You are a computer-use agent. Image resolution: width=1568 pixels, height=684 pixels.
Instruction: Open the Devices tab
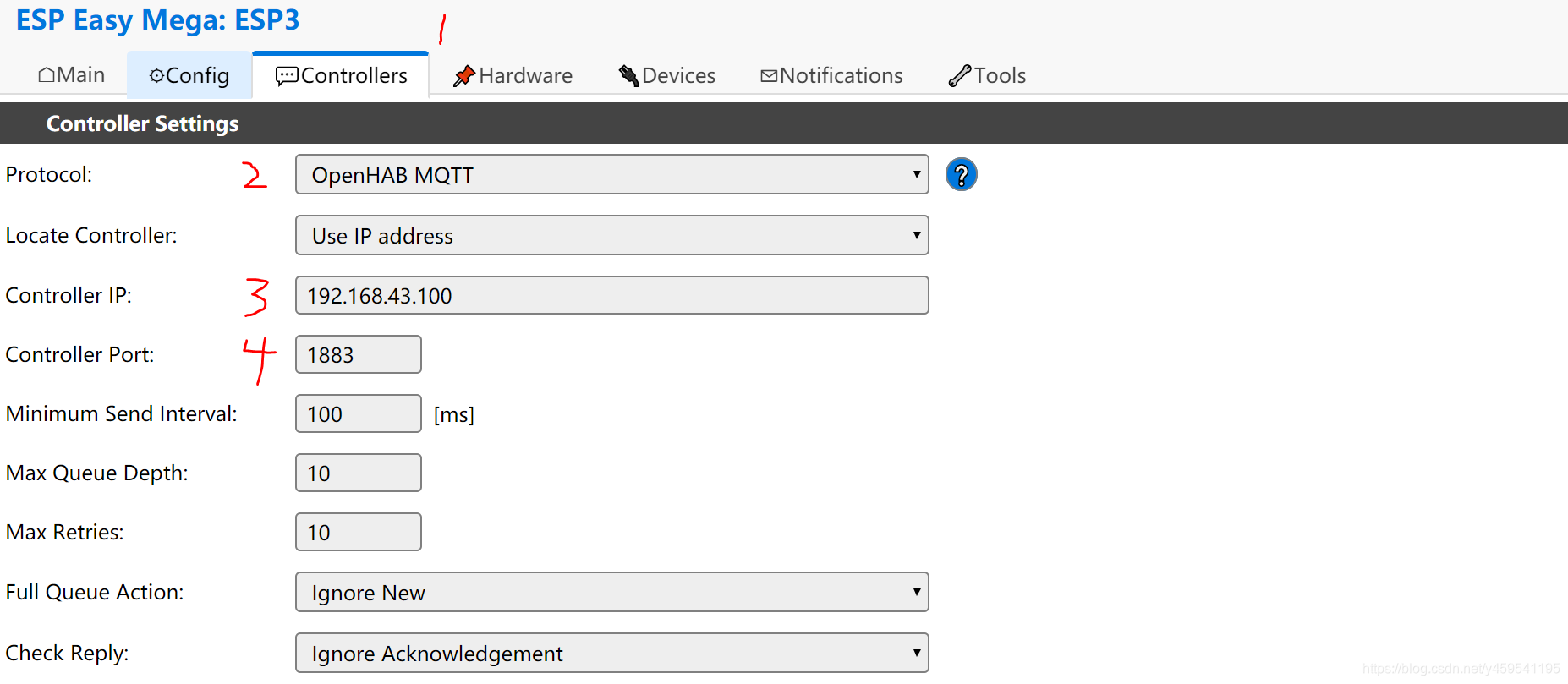click(667, 75)
